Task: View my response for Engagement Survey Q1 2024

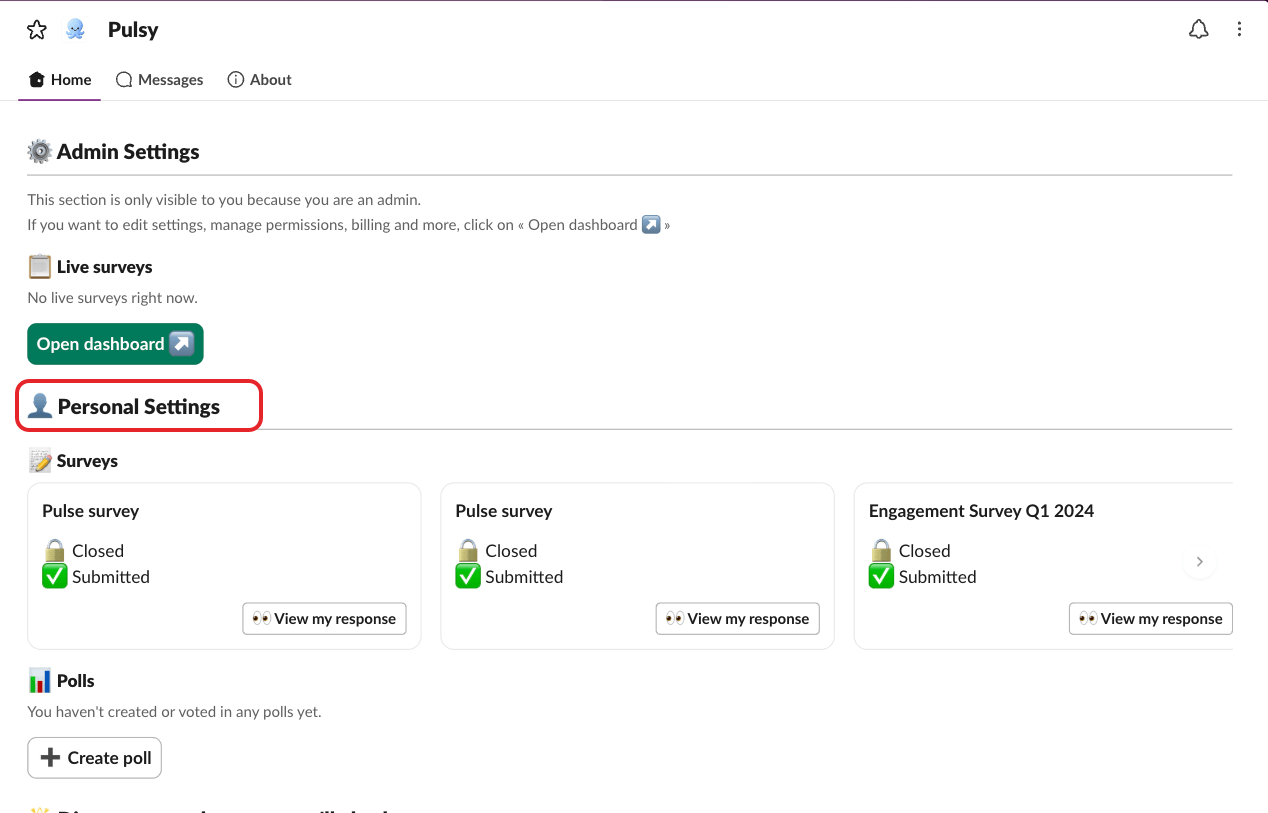Action: (x=1150, y=619)
